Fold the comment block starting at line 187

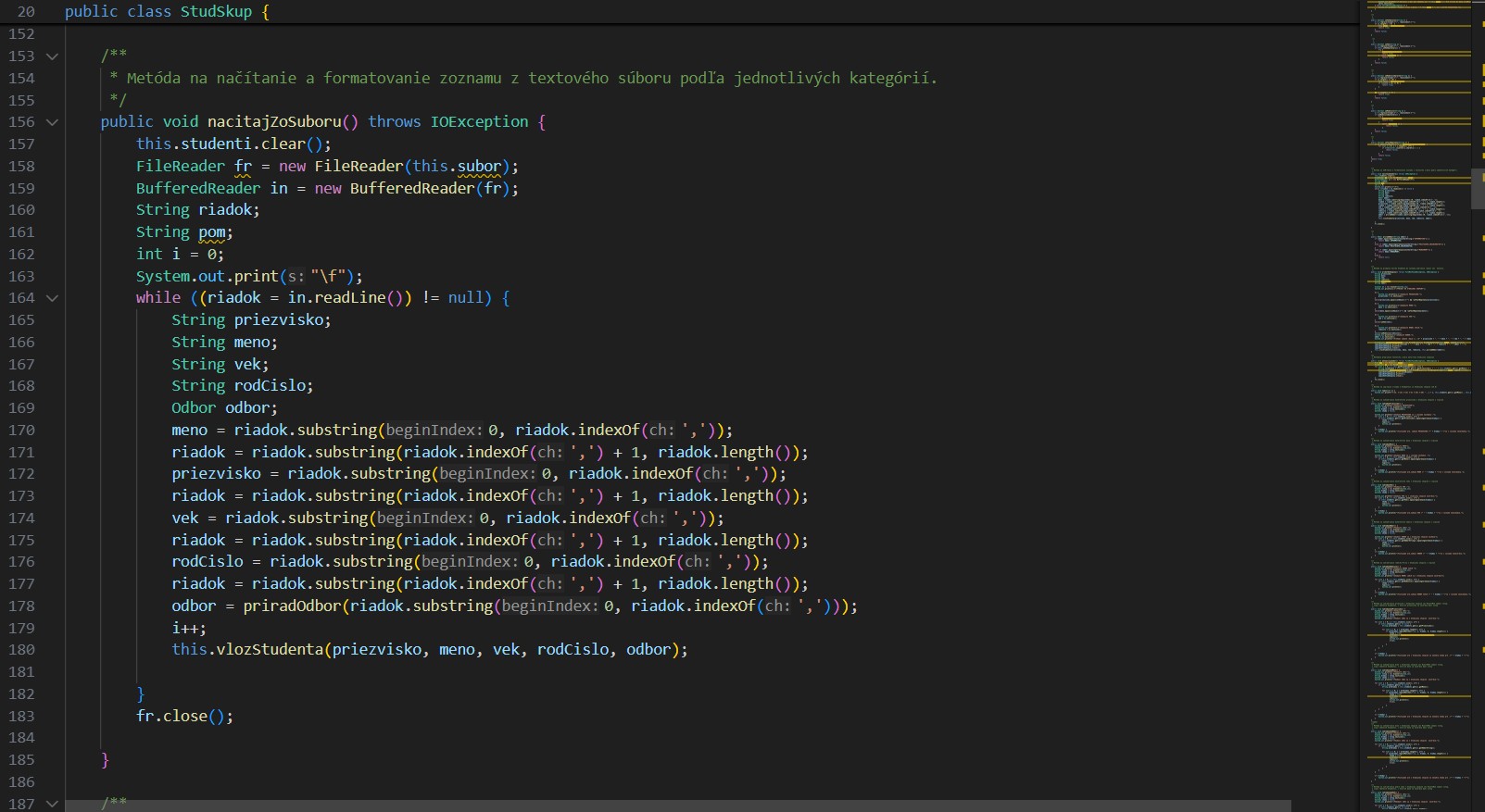(x=52, y=804)
